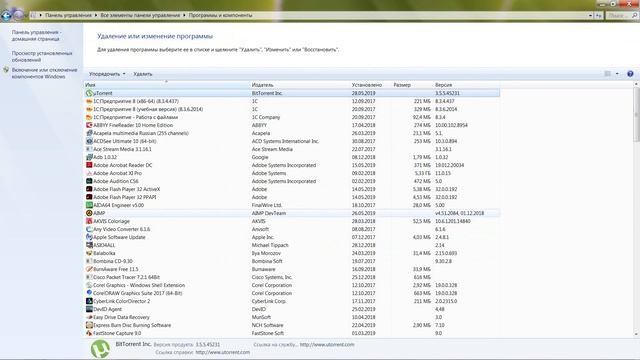Select the Adb 1.0.32 row
Screen dimensions: 640x360
coord(291,157)
